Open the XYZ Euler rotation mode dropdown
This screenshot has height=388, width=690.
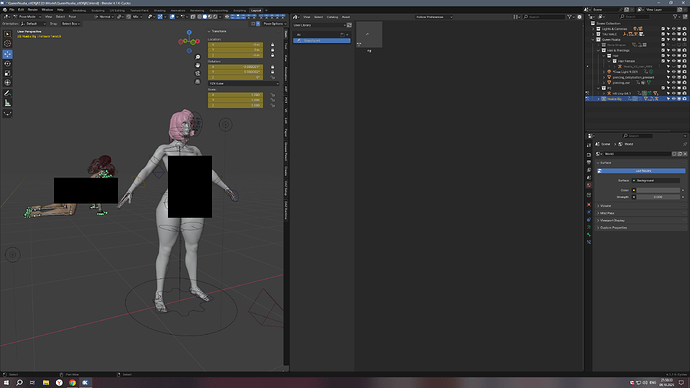pyautogui.click(x=244, y=84)
